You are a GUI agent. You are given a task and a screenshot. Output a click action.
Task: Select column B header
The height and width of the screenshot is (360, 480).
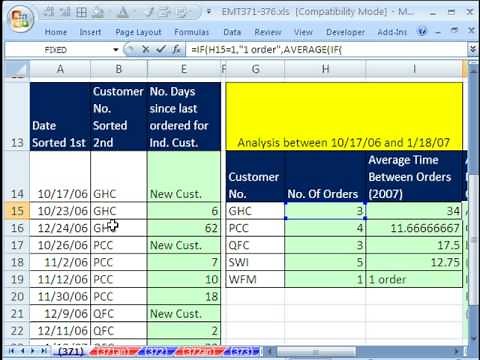click(x=119, y=69)
